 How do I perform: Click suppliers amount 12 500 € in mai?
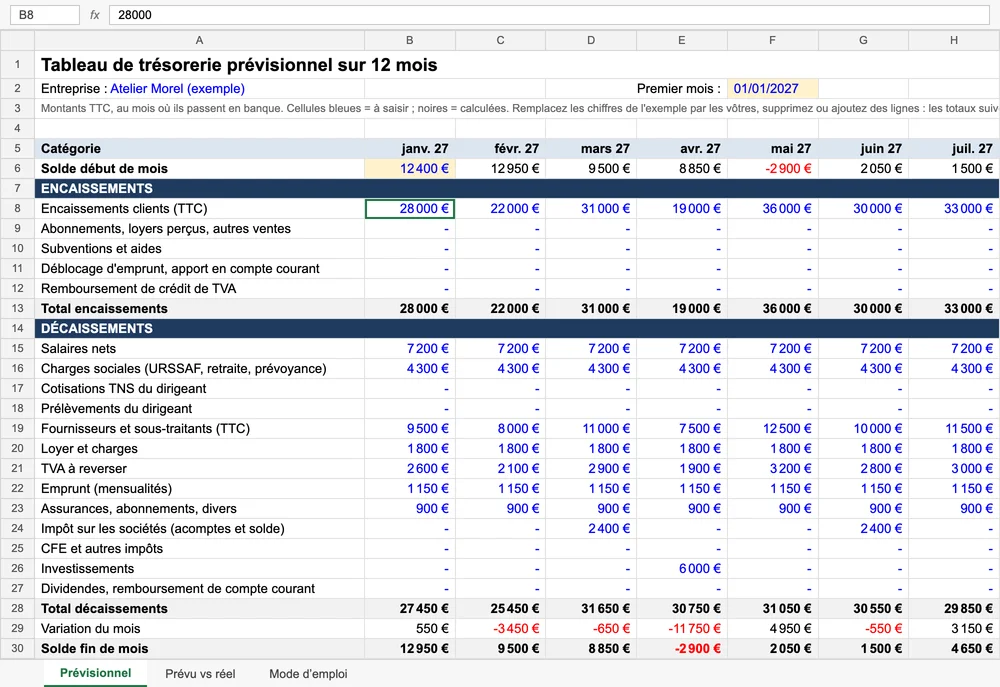[772, 429]
